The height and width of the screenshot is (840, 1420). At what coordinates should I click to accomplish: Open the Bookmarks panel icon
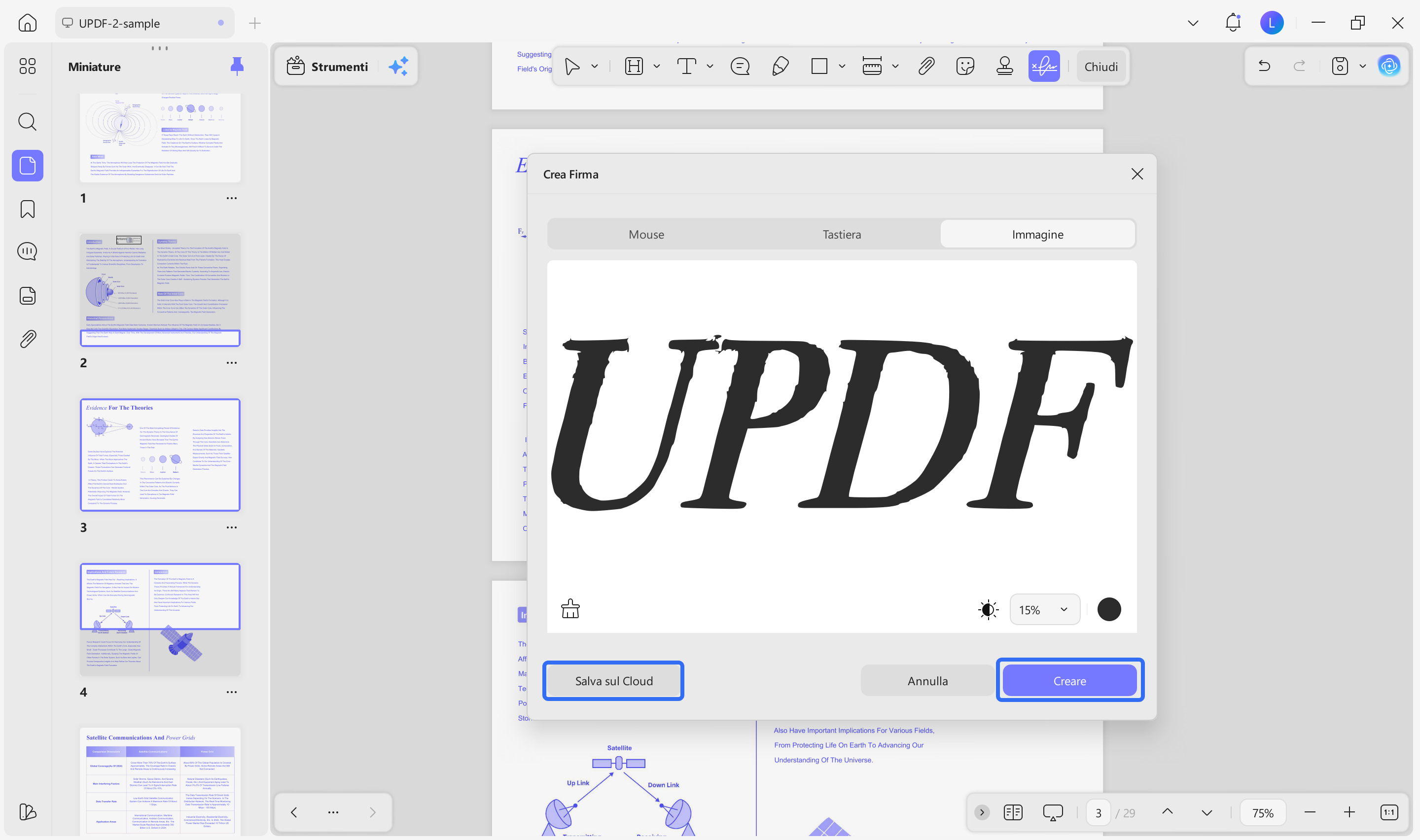[x=27, y=209]
